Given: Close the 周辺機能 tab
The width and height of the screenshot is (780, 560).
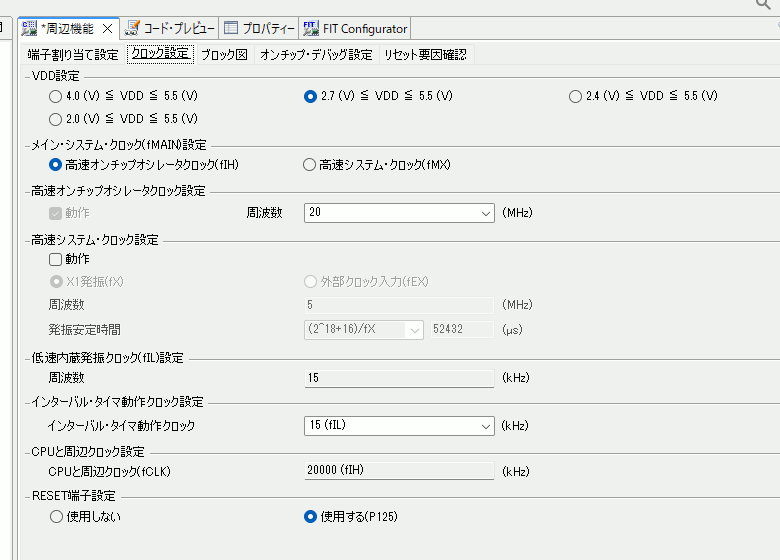Looking at the screenshot, I should [107, 29].
